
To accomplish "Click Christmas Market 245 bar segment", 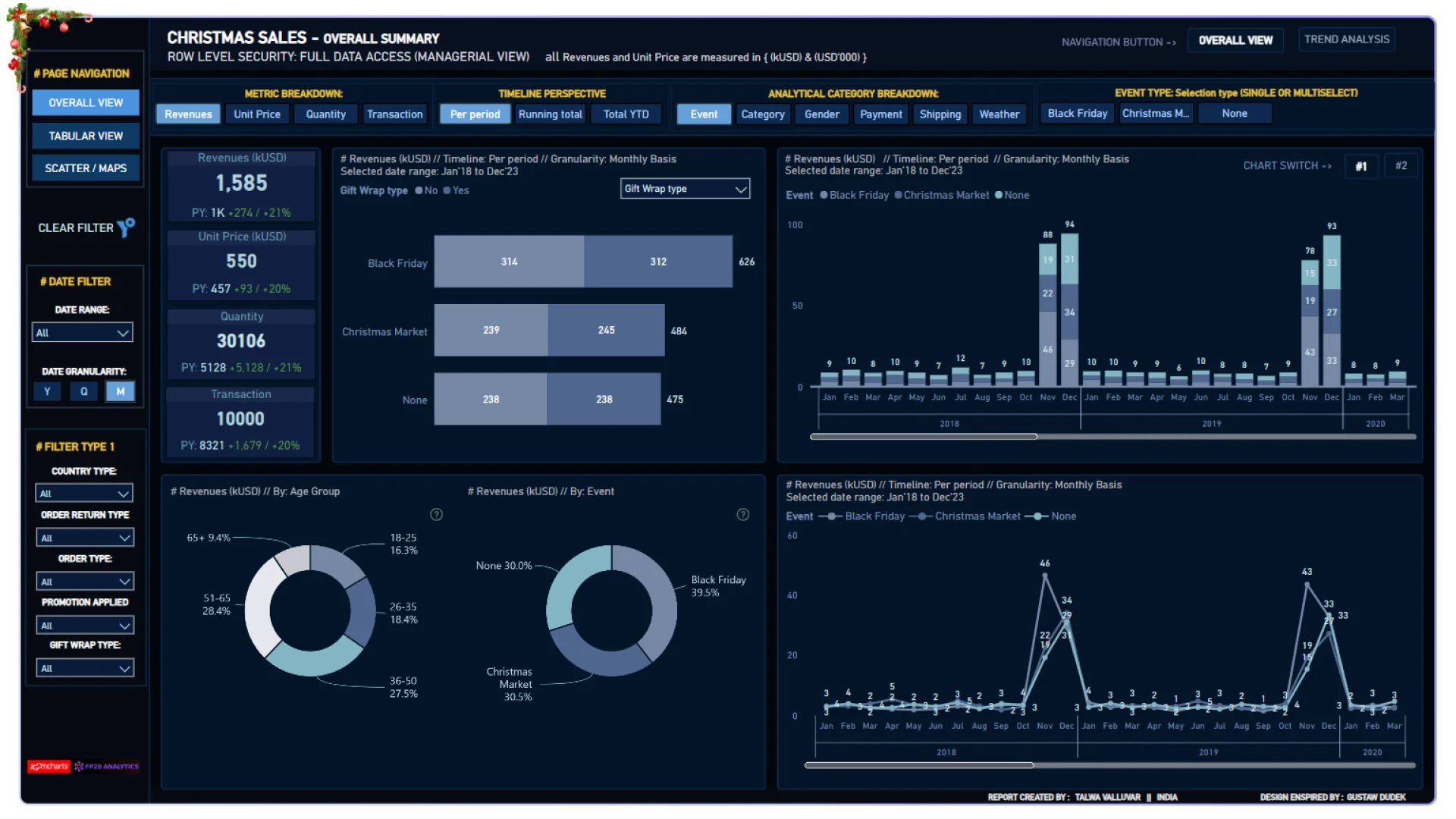I will click(x=606, y=331).
